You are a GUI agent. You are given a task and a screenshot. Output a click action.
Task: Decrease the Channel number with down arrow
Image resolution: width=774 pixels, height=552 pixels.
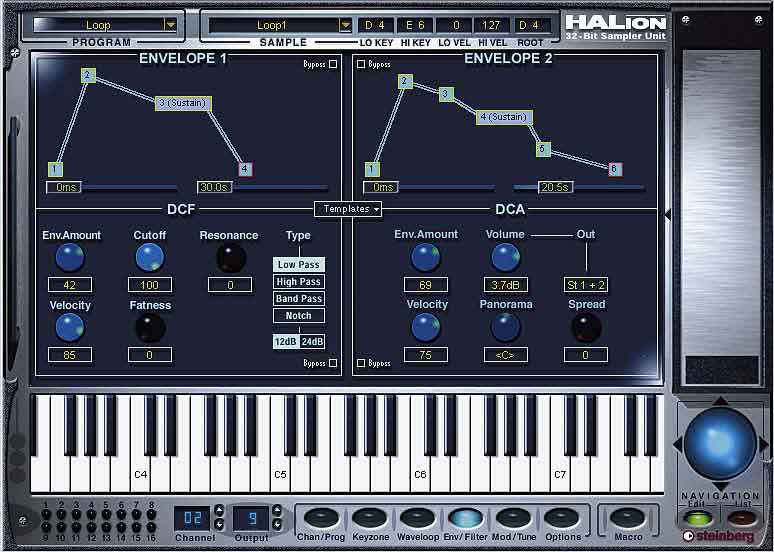(x=219, y=524)
